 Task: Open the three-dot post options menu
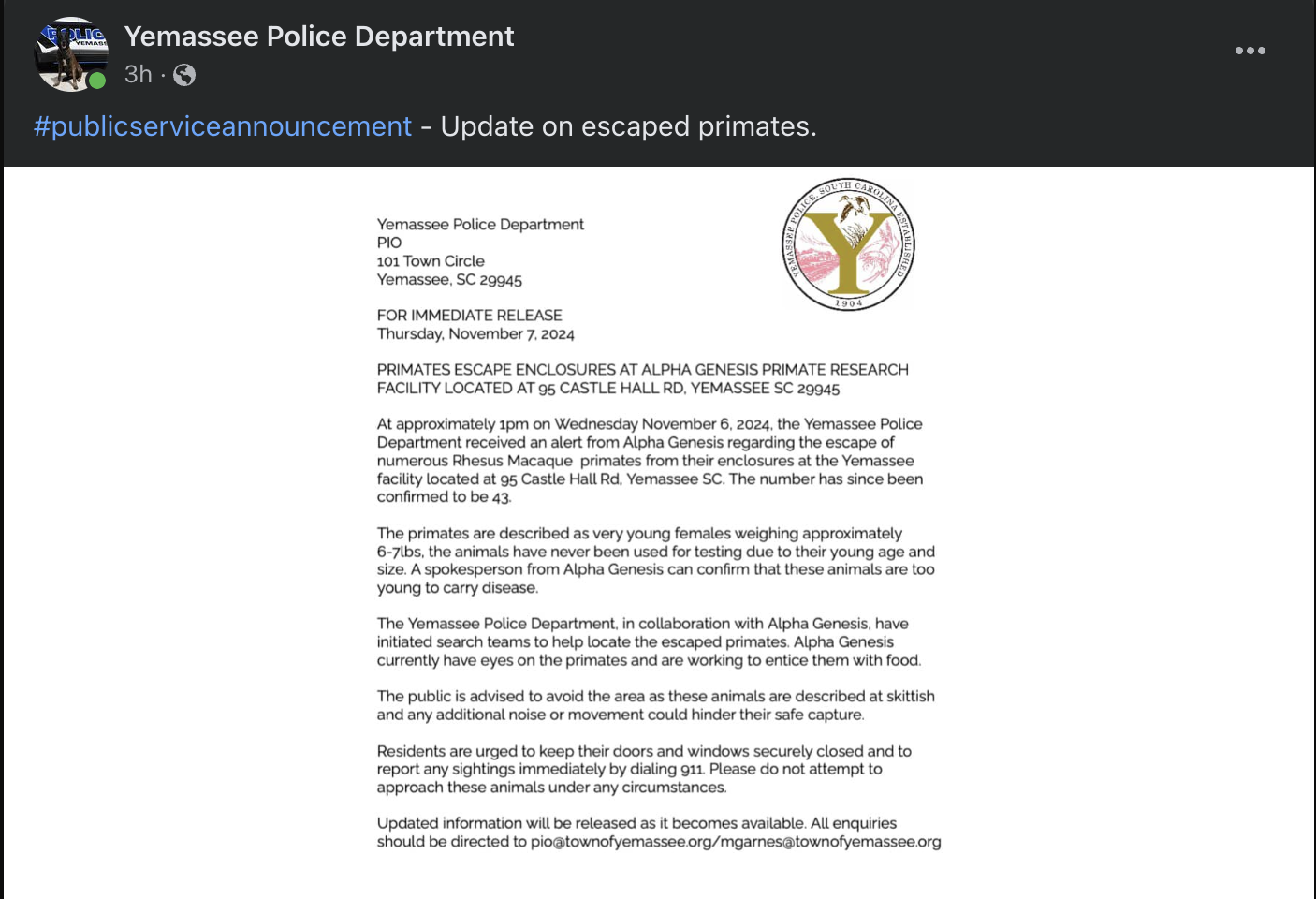click(x=1250, y=51)
